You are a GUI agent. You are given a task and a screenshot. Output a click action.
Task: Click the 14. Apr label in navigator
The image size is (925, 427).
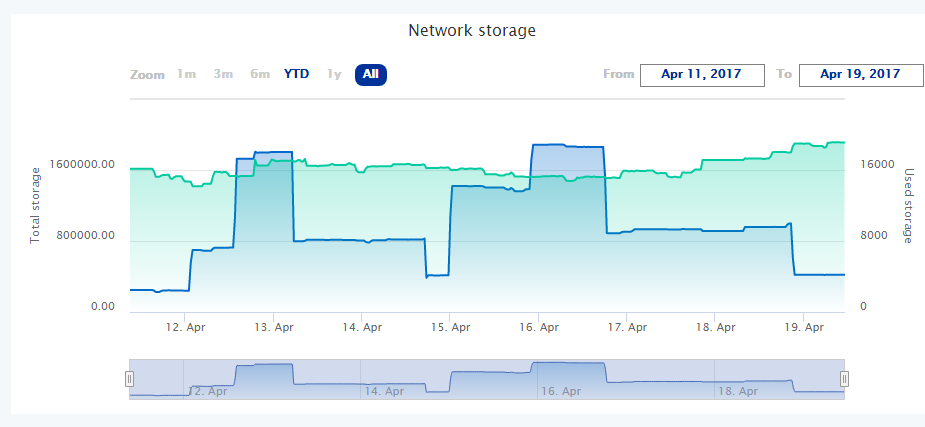tap(384, 391)
